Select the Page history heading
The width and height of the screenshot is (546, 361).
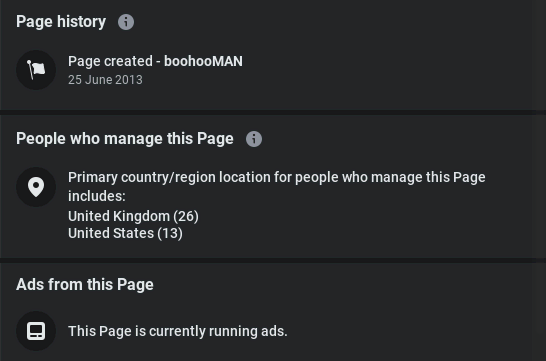61,22
